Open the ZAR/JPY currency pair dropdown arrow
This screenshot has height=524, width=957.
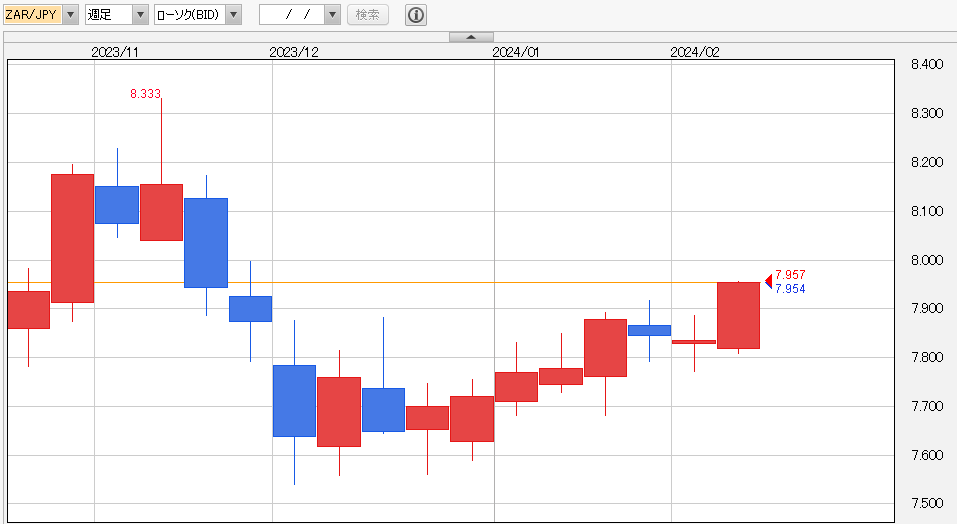click(71, 15)
